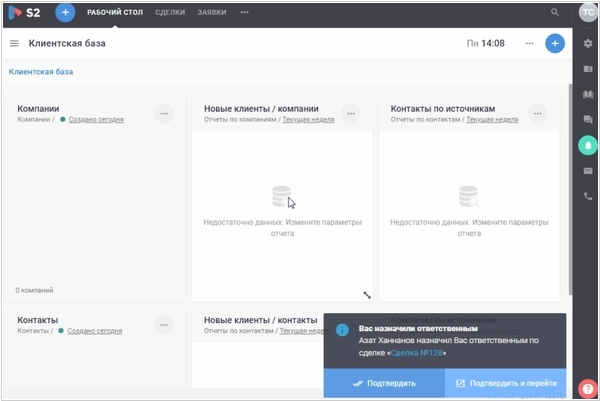Click the 0 компаний counter text

(34, 290)
